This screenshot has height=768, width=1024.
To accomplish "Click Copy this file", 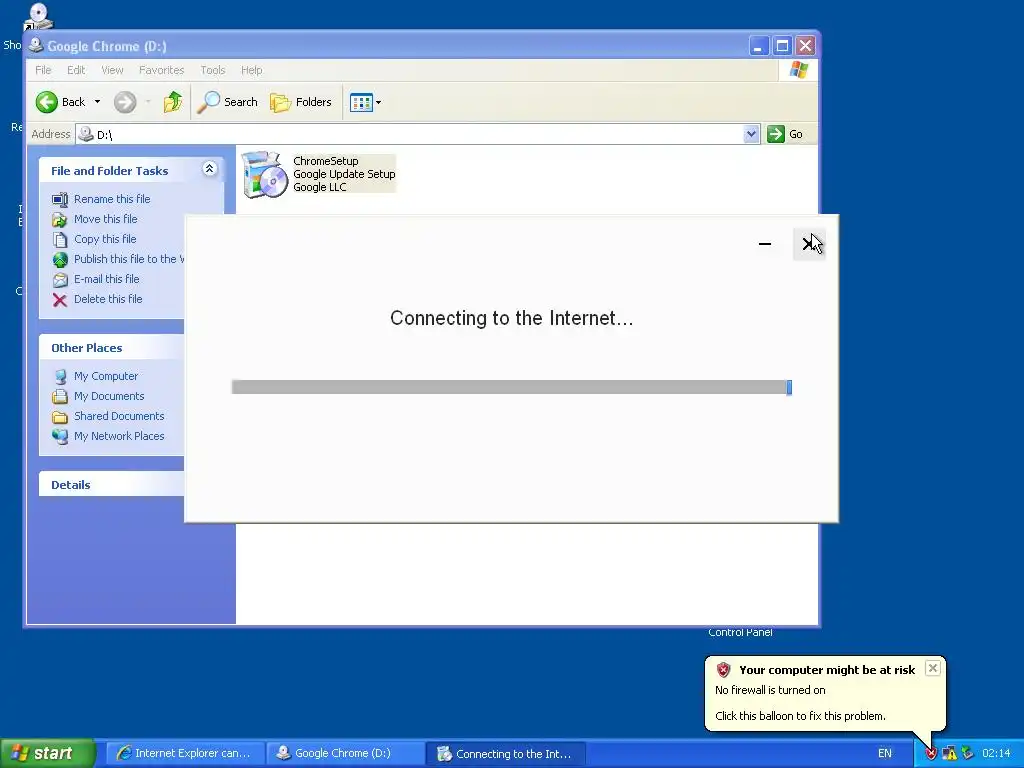I will tap(105, 239).
